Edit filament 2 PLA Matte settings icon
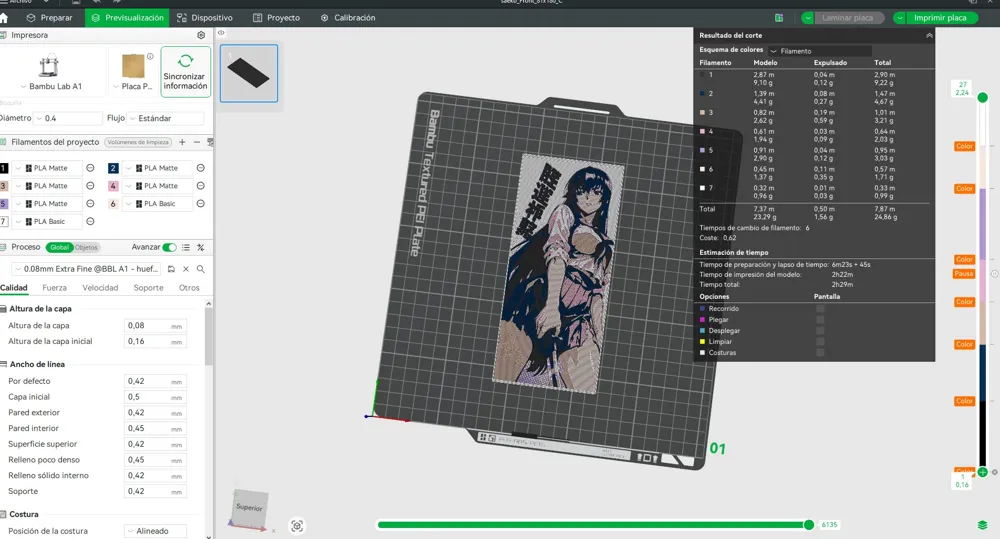The height and width of the screenshot is (539, 1000). (x=200, y=168)
